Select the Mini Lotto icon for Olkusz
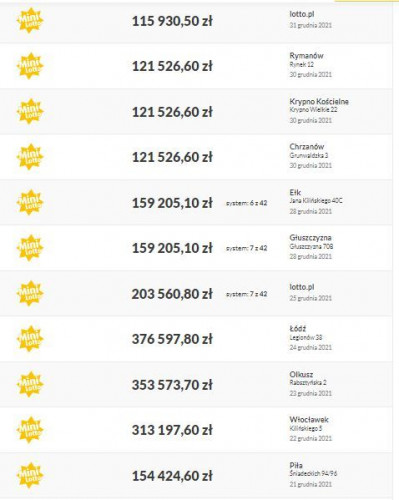 pyautogui.click(x=30, y=384)
